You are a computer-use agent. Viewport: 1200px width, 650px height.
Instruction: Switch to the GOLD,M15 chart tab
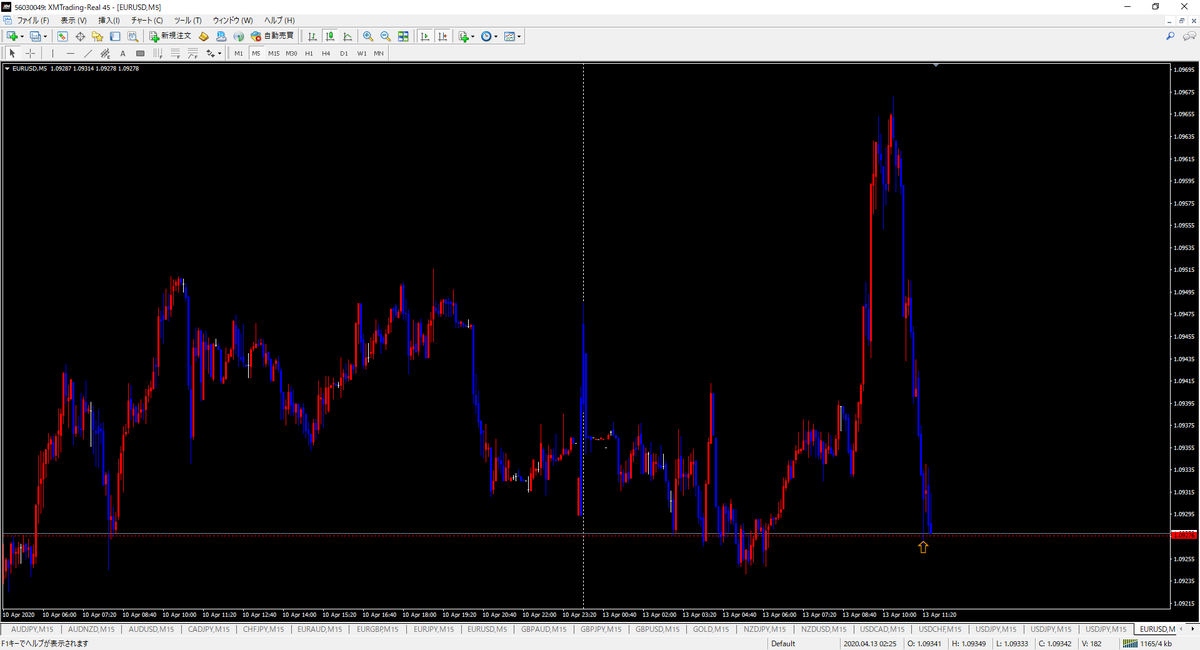pyautogui.click(x=710, y=629)
